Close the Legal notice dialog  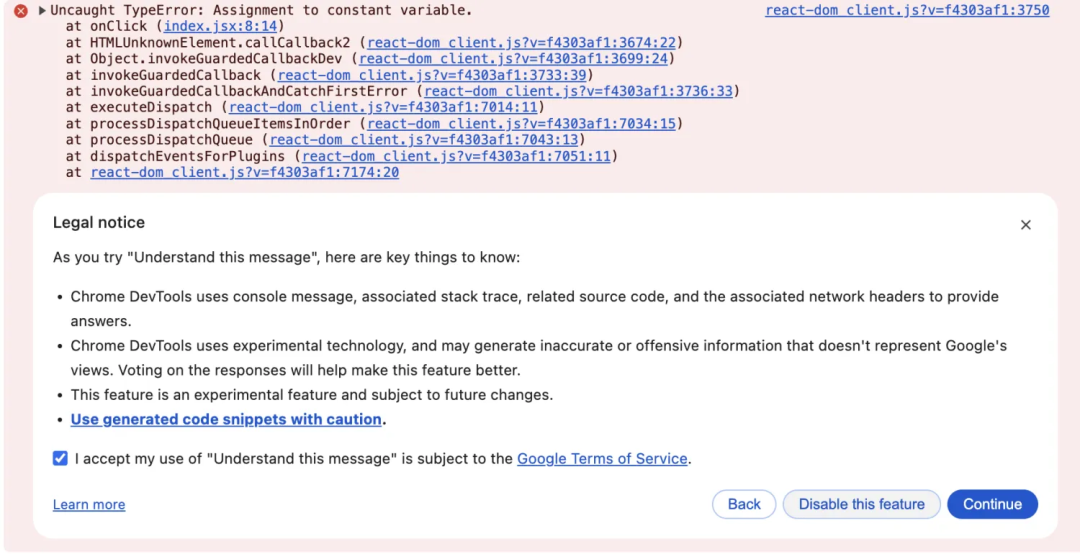tap(1025, 225)
